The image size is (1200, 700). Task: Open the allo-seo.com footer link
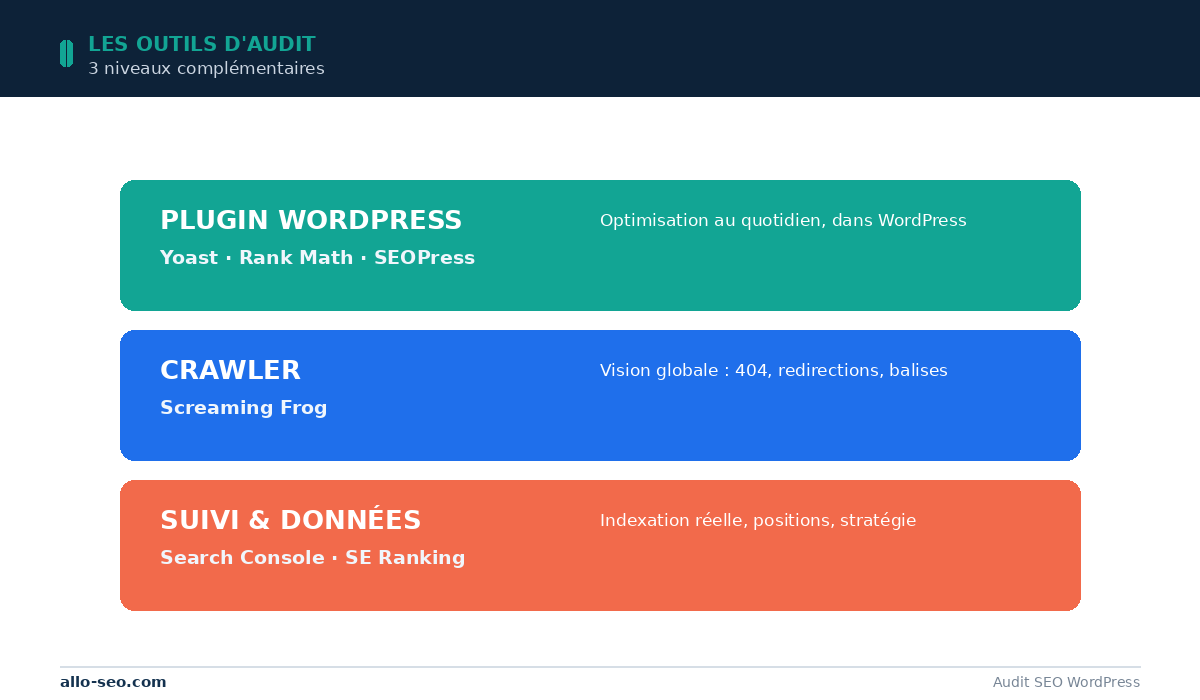pos(113,682)
